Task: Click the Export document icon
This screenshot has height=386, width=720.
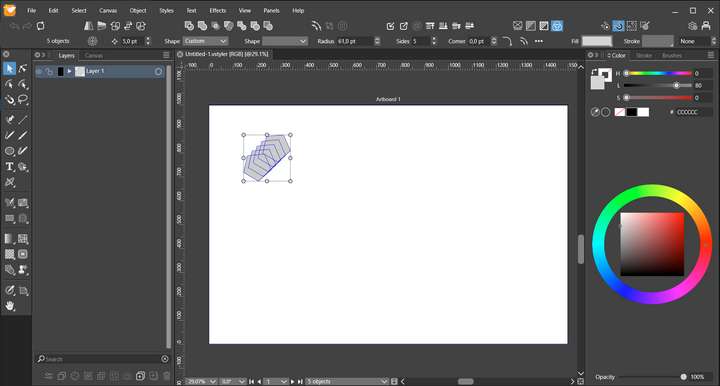Action: pyautogui.click(x=404, y=26)
